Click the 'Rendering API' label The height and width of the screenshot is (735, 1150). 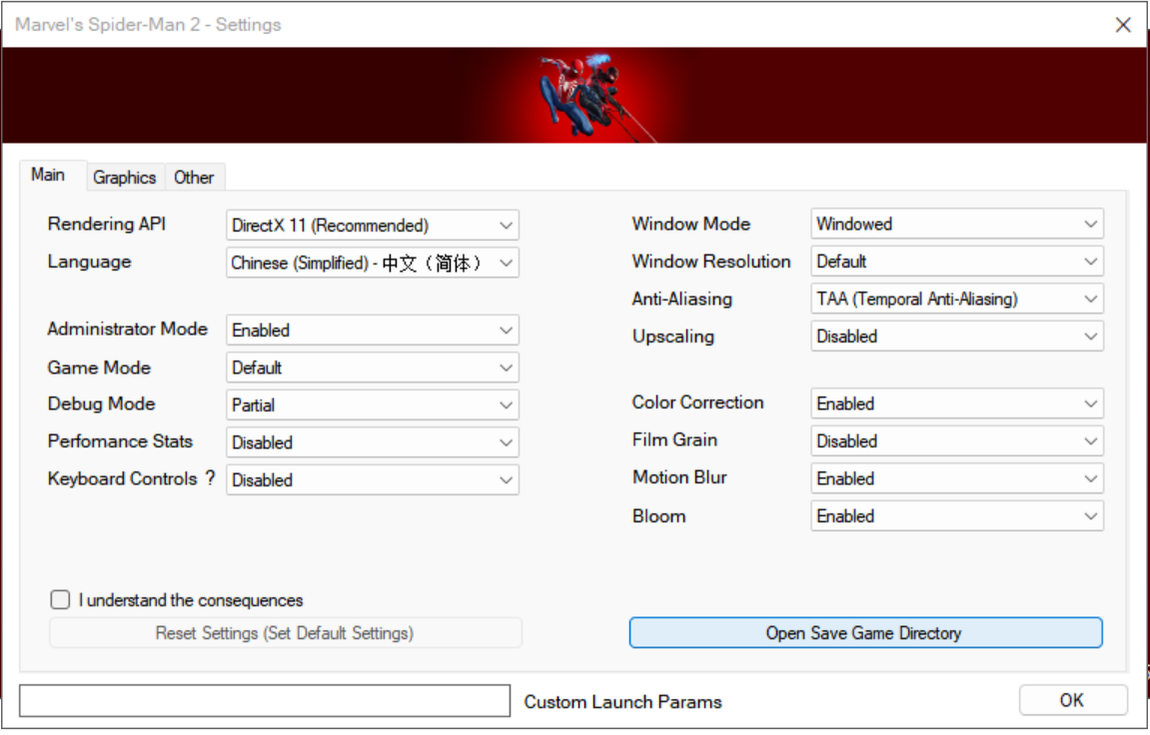coord(106,224)
